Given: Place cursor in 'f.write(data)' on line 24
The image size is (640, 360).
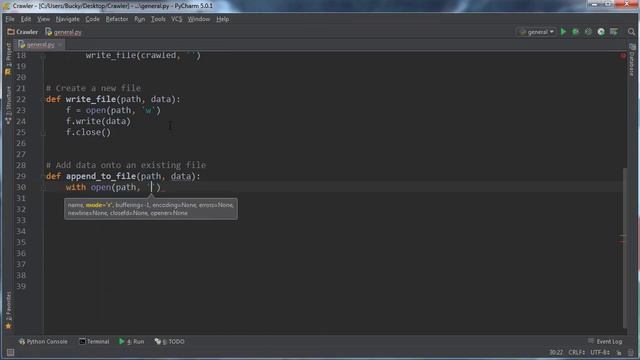Looking at the screenshot, I should 98,121.
